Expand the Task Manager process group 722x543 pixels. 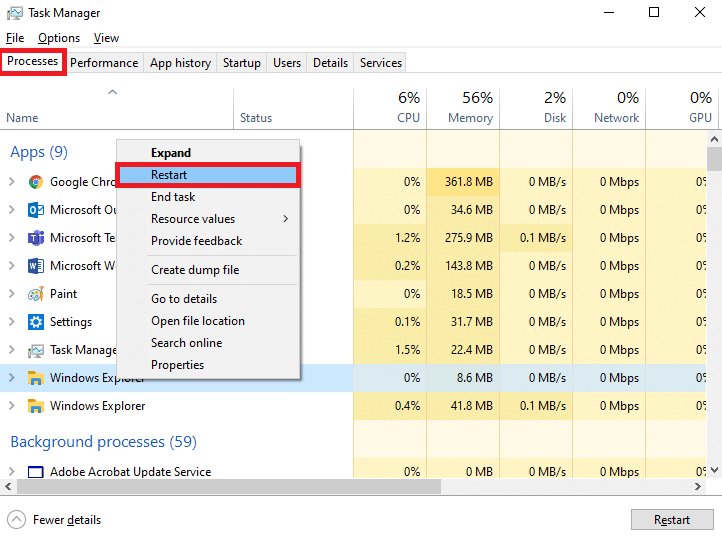click(12, 350)
